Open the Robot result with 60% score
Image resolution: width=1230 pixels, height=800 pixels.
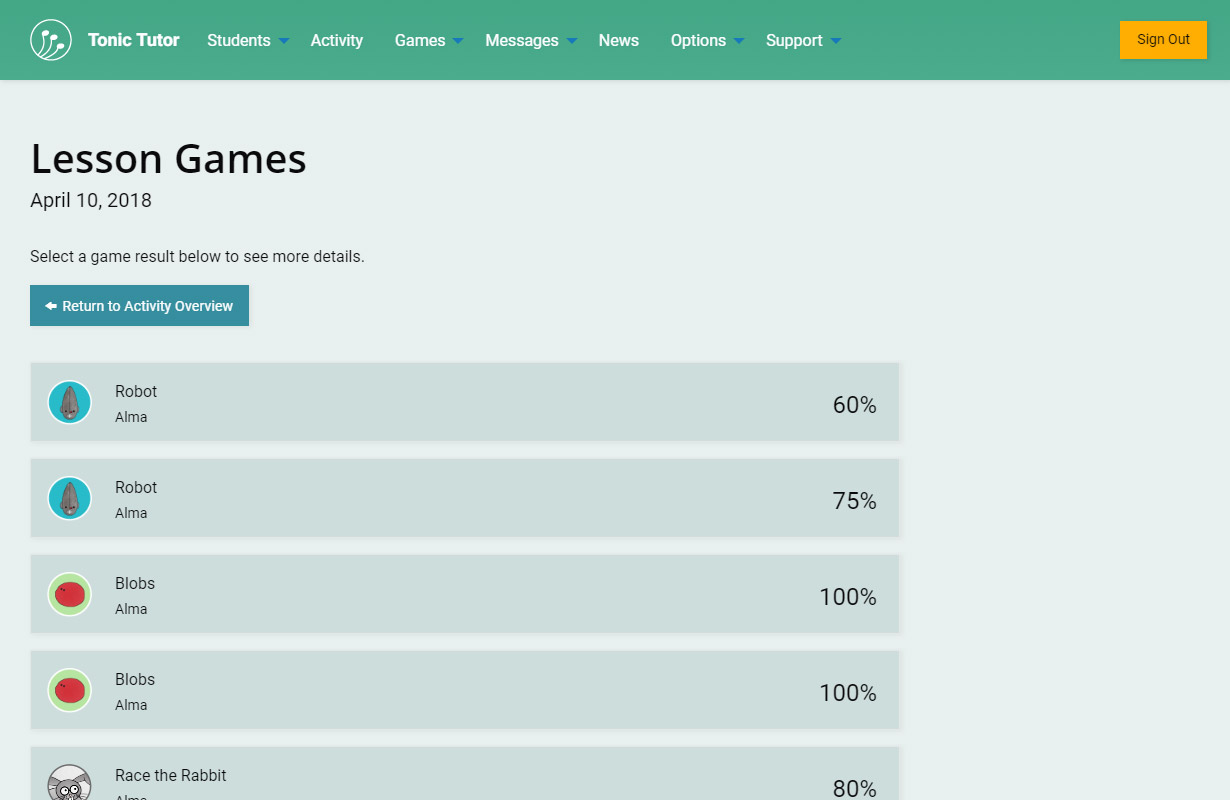point(465,402)
